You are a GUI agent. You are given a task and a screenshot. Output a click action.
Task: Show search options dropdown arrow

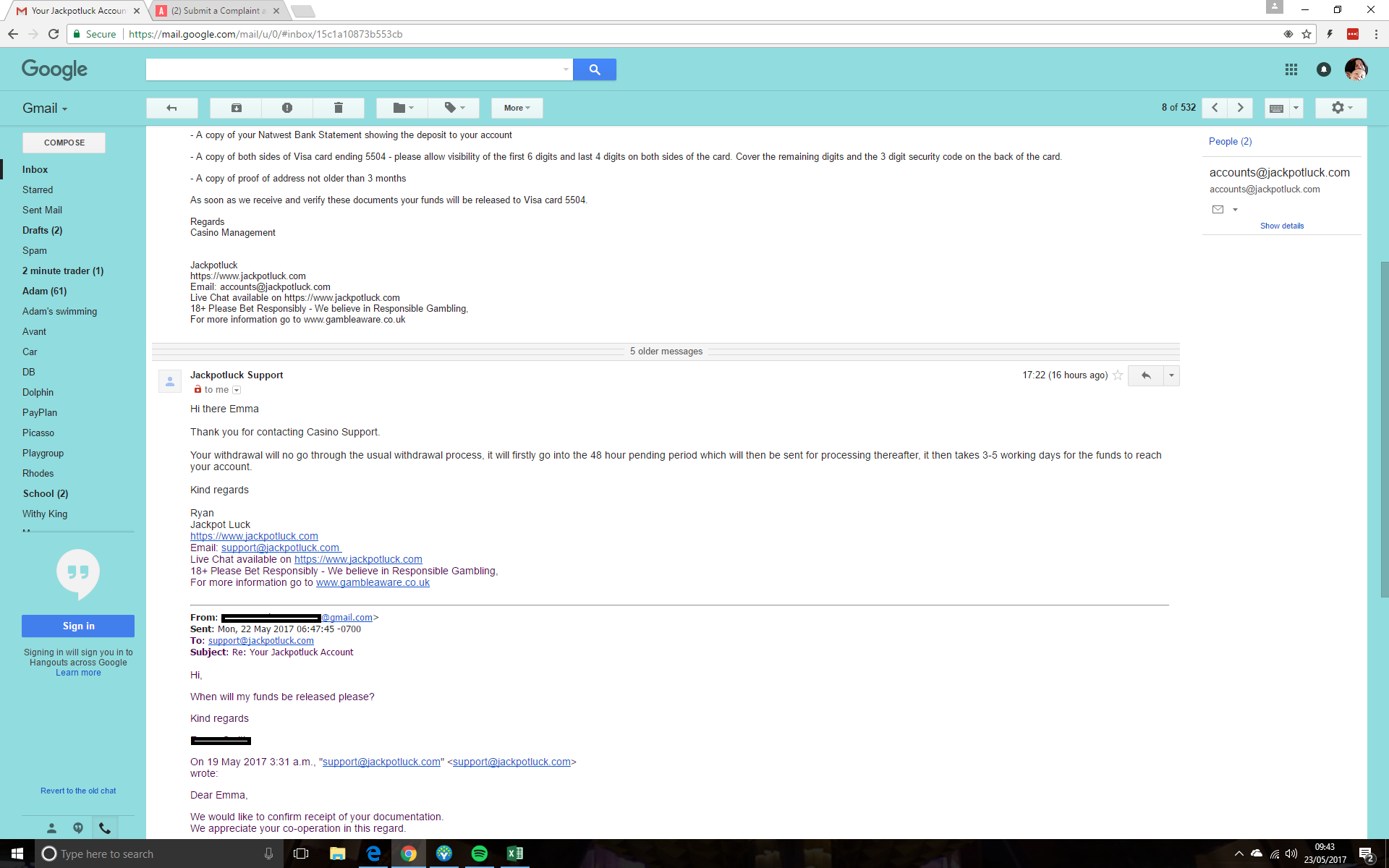[566, 69]
